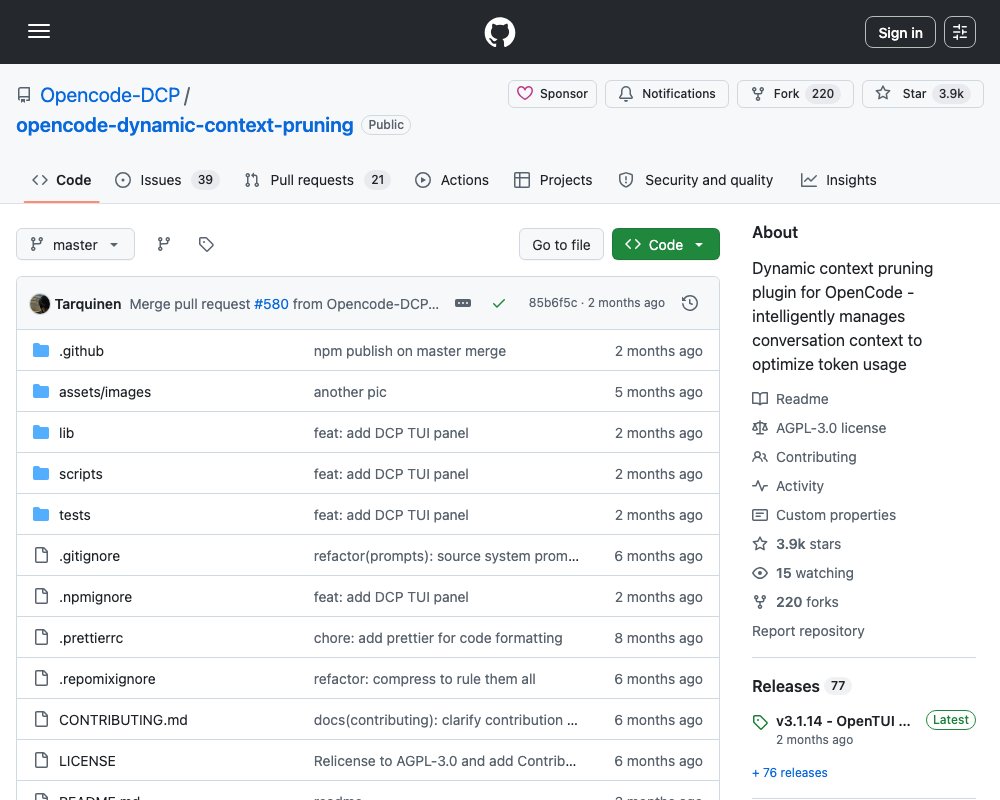Open the .repomixignore file
1000x800 pixels.
point(107,679)
